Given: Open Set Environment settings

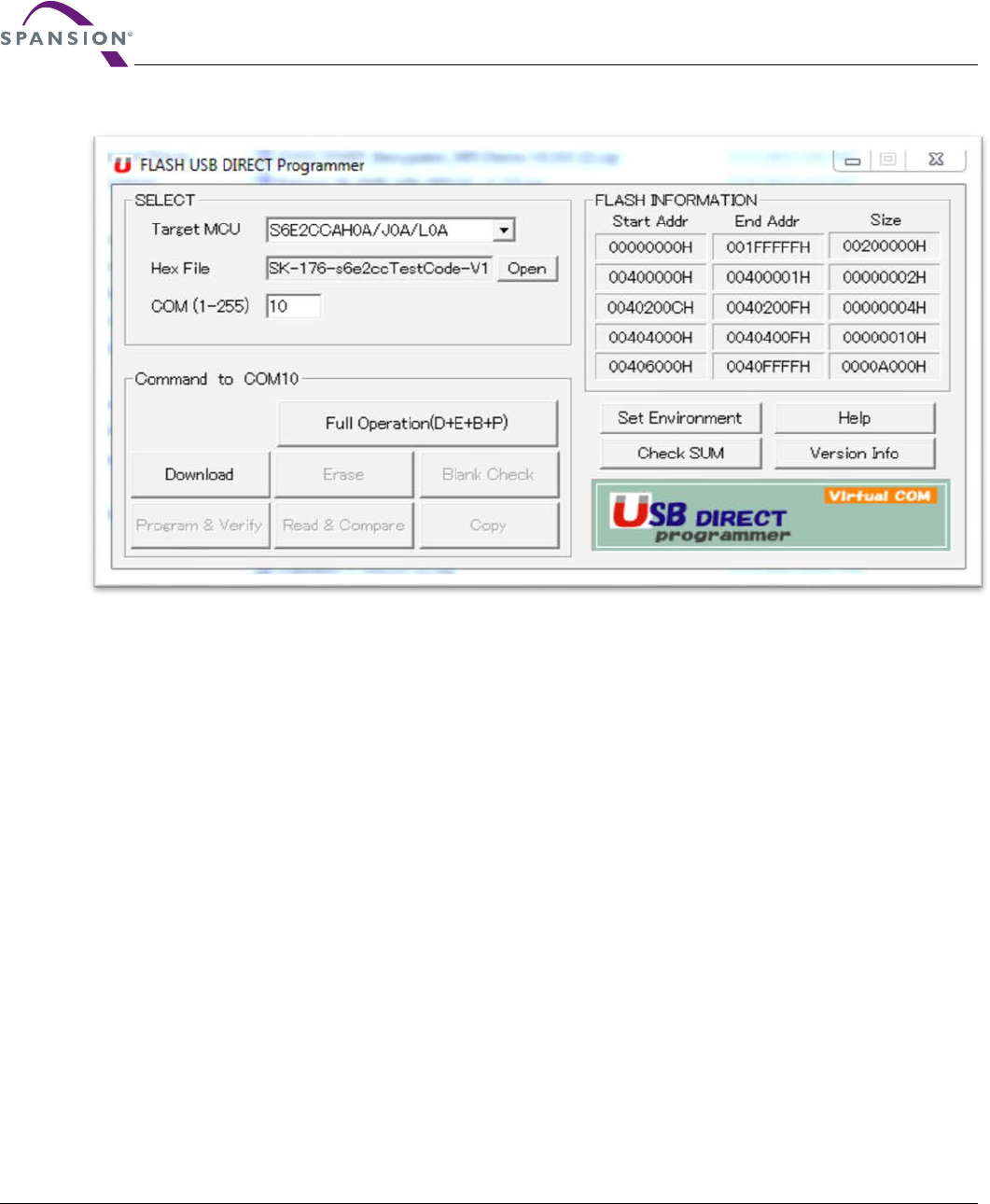Looking at the screenshot, I should [x=680, y=418].
